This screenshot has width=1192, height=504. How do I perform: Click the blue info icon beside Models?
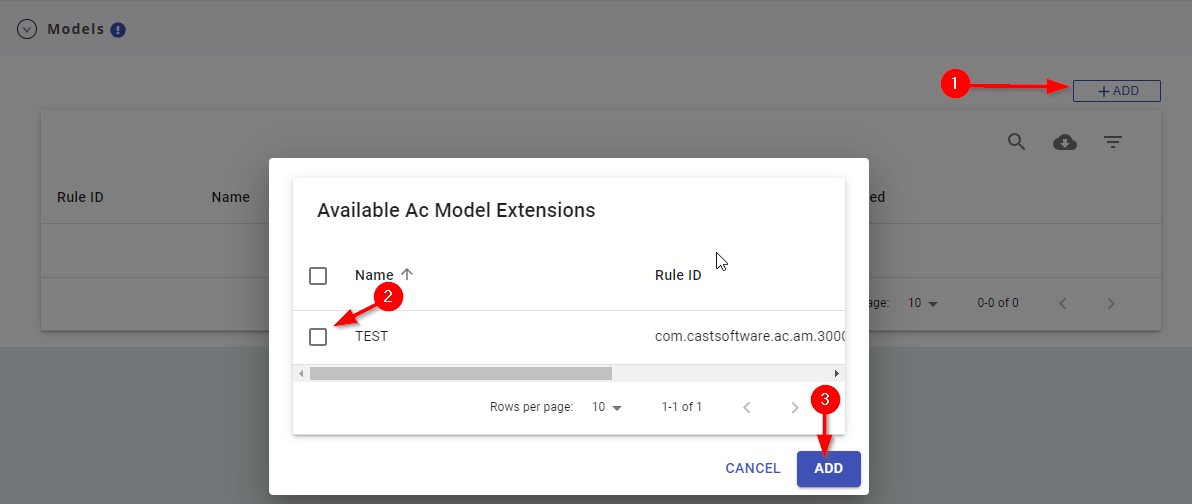pos(118,30)
